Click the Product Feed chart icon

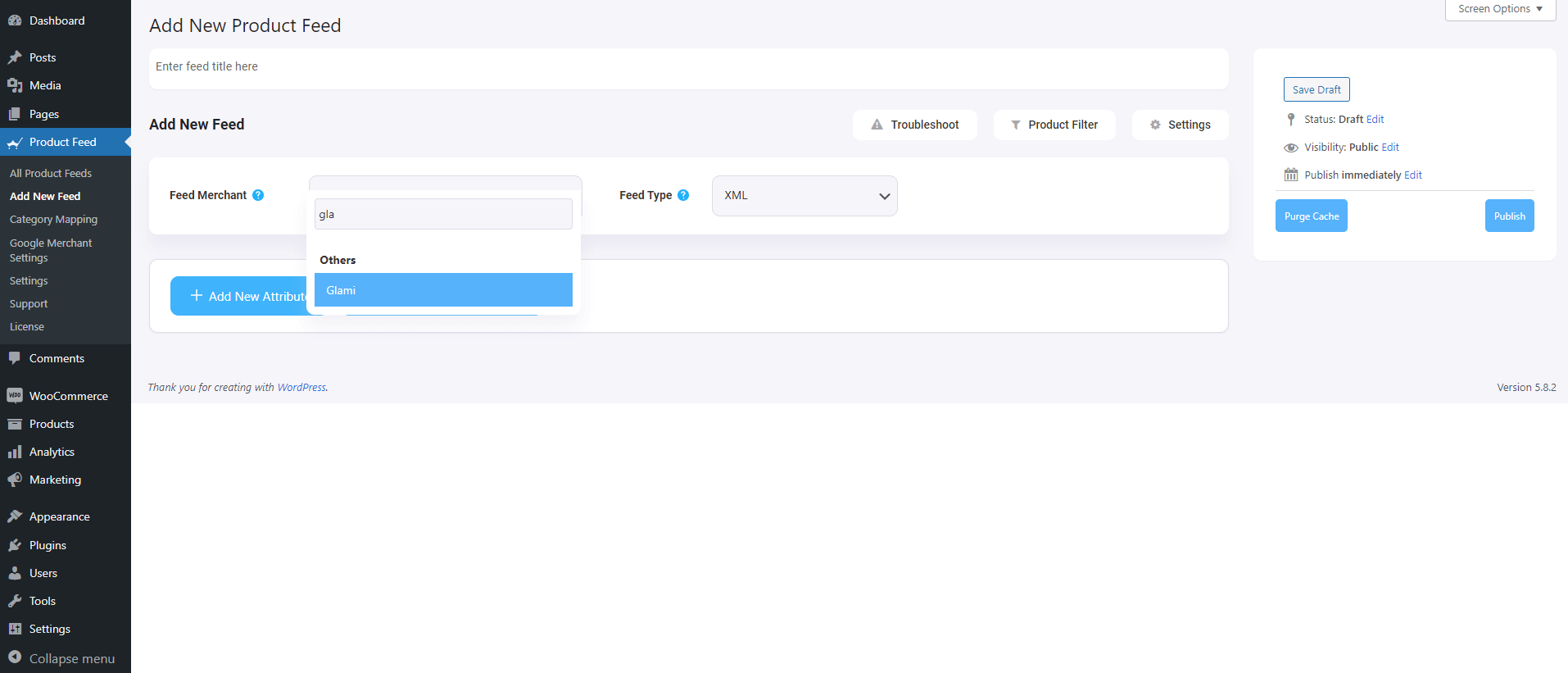(x=15, y=143)
